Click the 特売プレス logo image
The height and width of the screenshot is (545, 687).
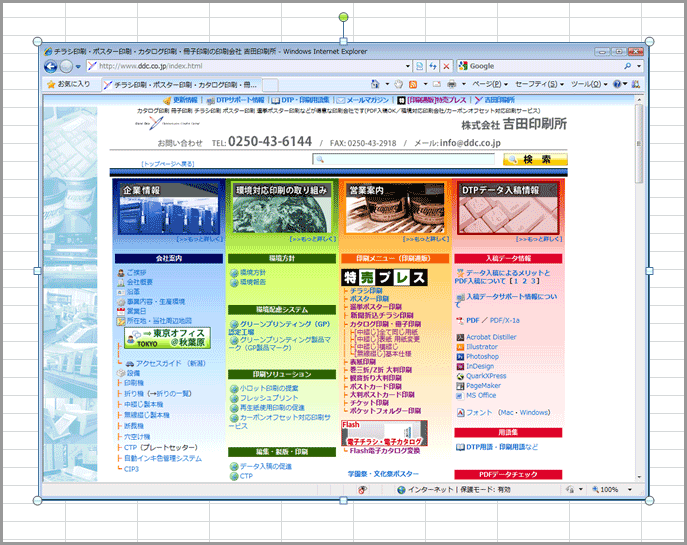384,277
